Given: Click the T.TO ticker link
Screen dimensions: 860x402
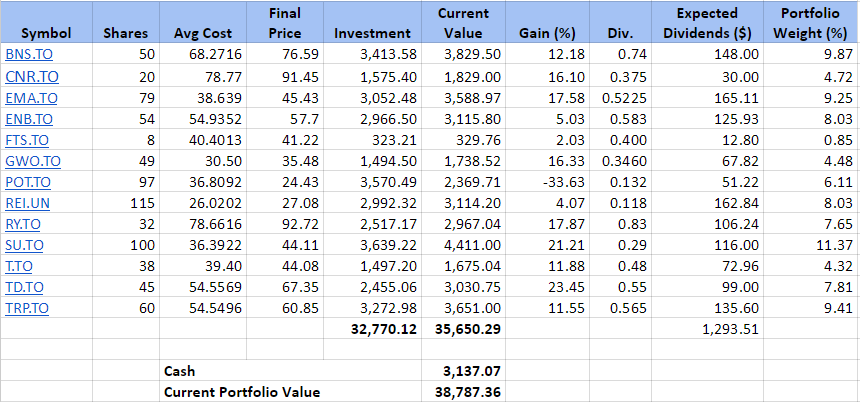Looking at the screenshot, I should tap(19, 267).
